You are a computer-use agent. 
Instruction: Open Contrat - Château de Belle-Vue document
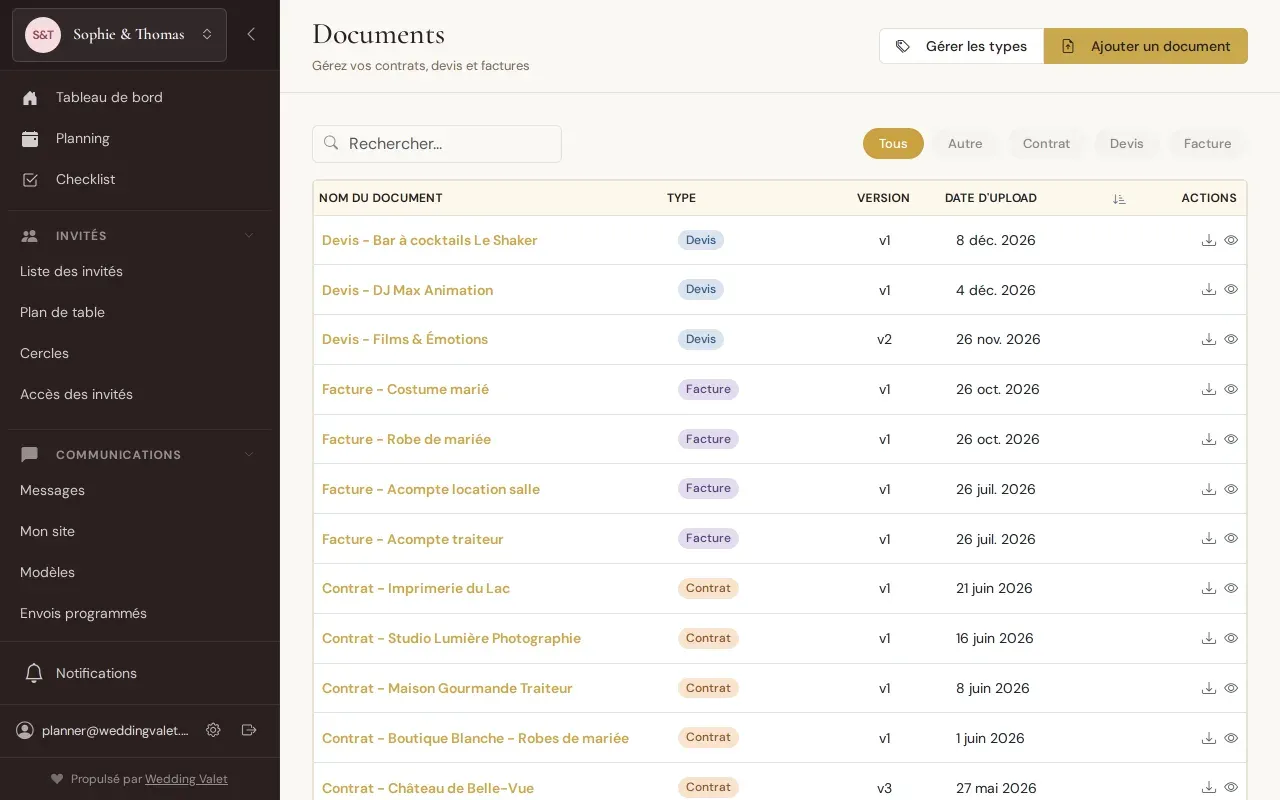tap(428, 788)
